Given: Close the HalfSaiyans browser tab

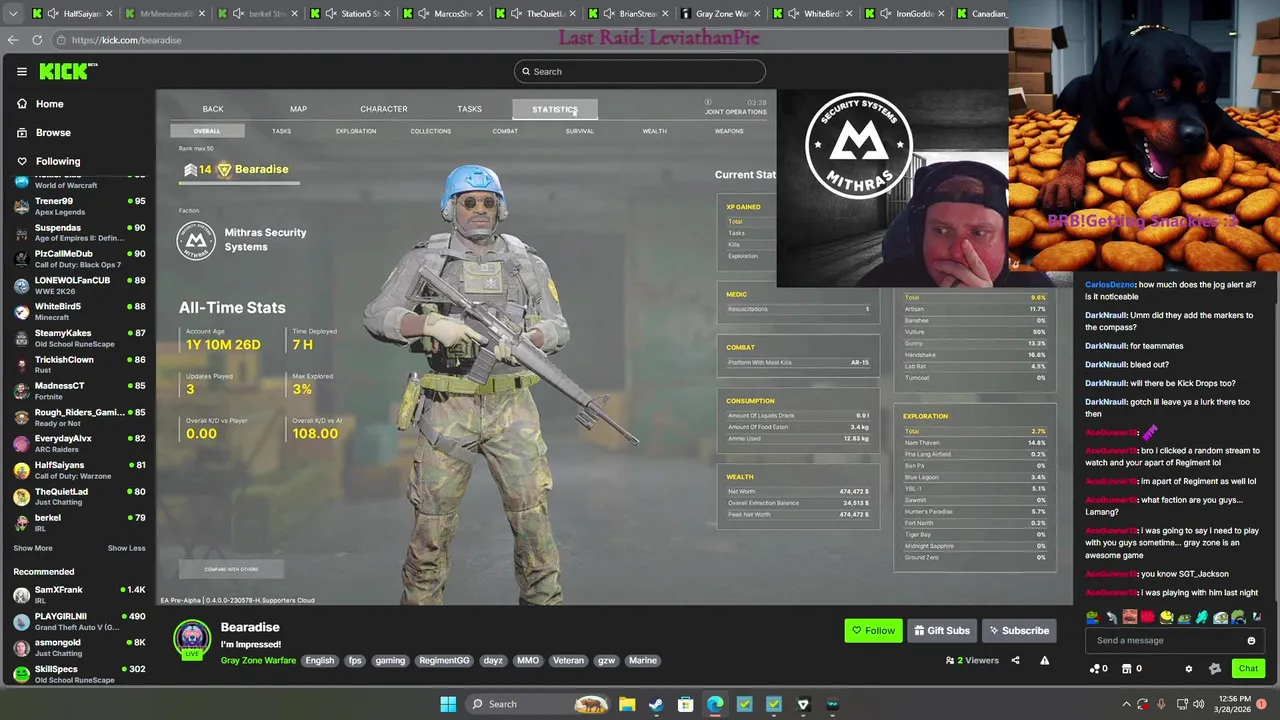Looking at the screenshot, I should 109,14.
